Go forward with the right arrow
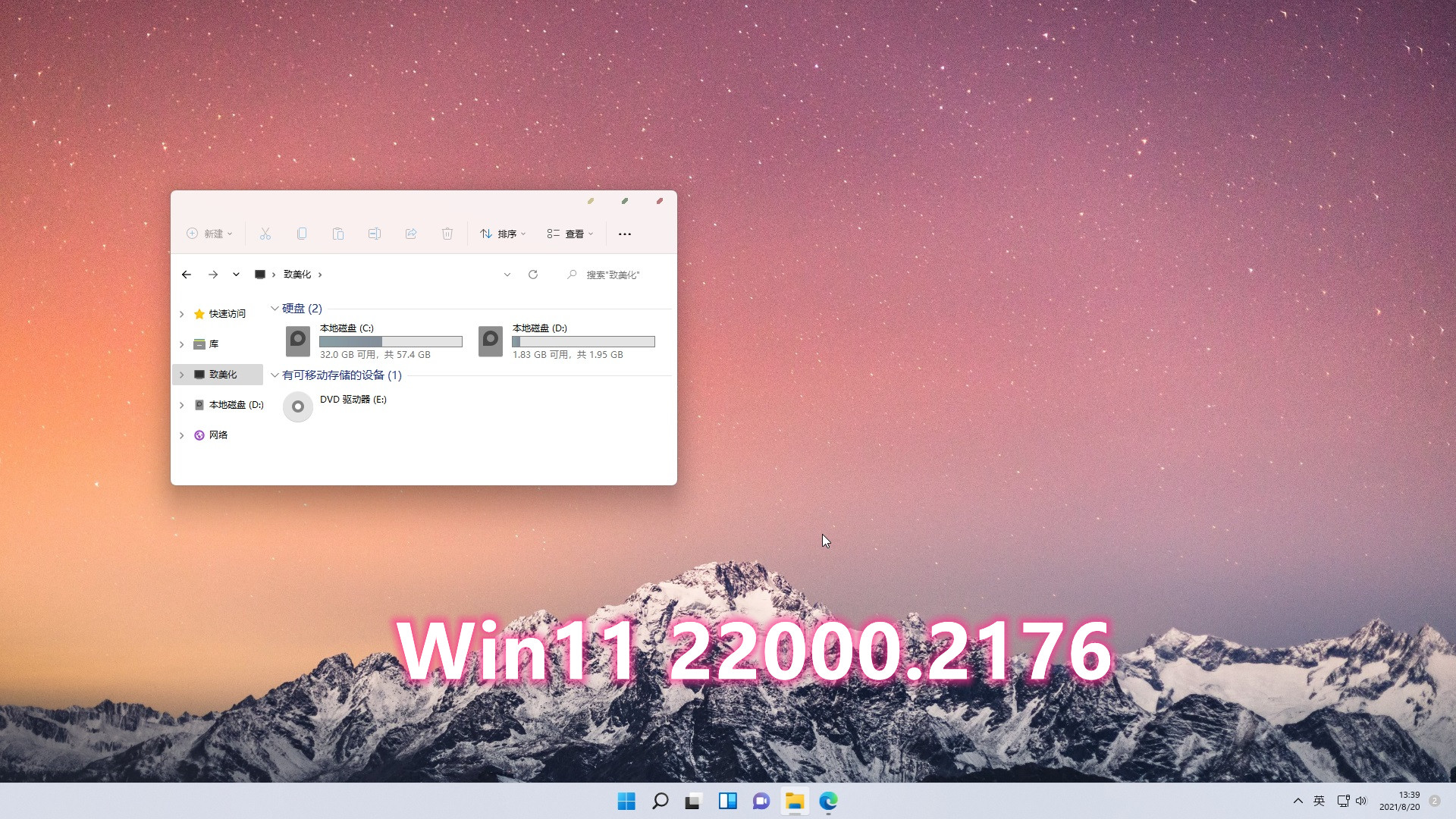 click(213, 275)
